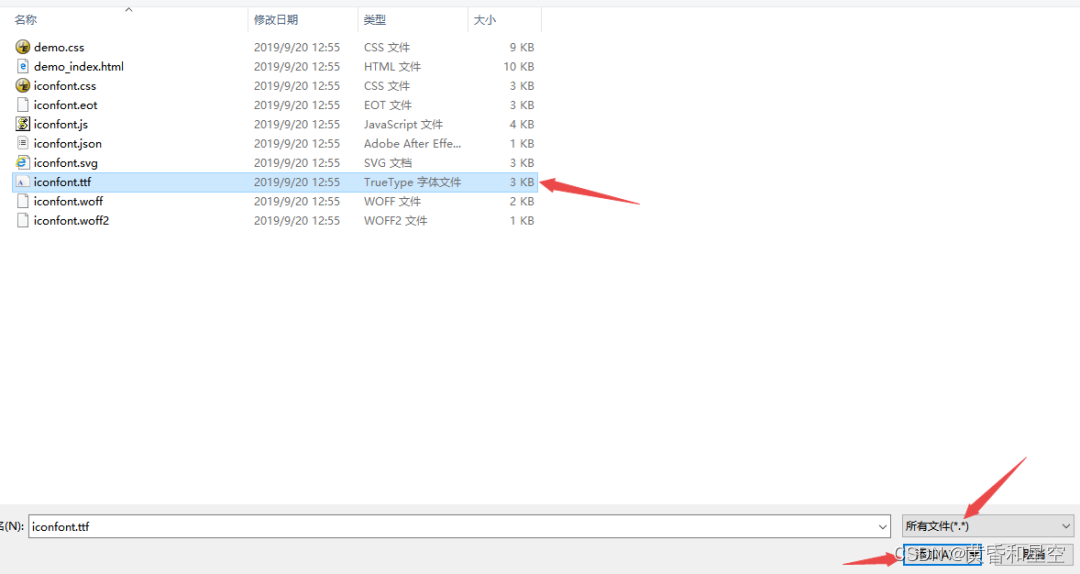Image resolution: width=1080 pixels, height=574 pixels.
Task: Click the 添加 button
Action: tap(942, 554)
